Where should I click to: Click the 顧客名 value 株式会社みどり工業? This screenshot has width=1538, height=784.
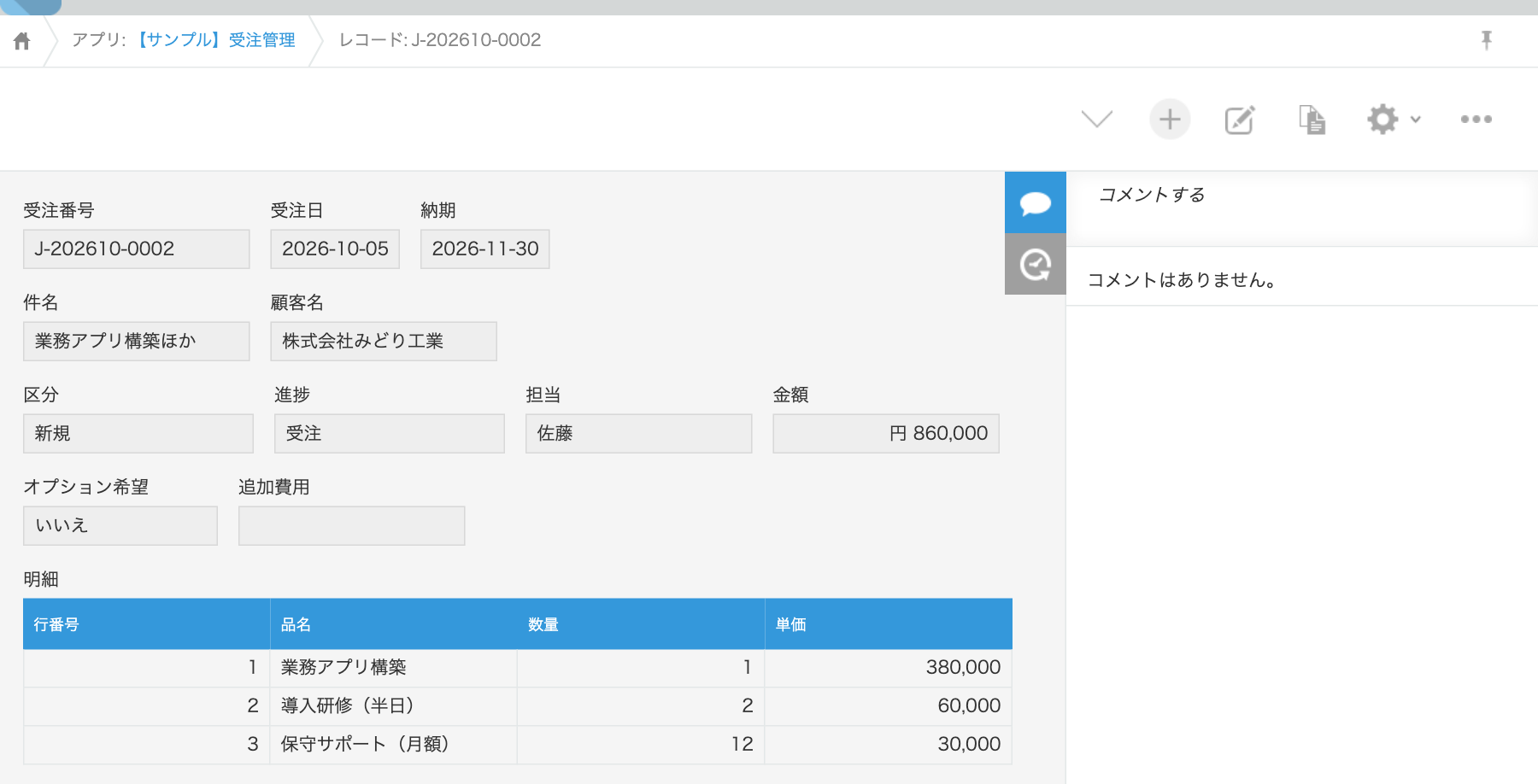384,341
